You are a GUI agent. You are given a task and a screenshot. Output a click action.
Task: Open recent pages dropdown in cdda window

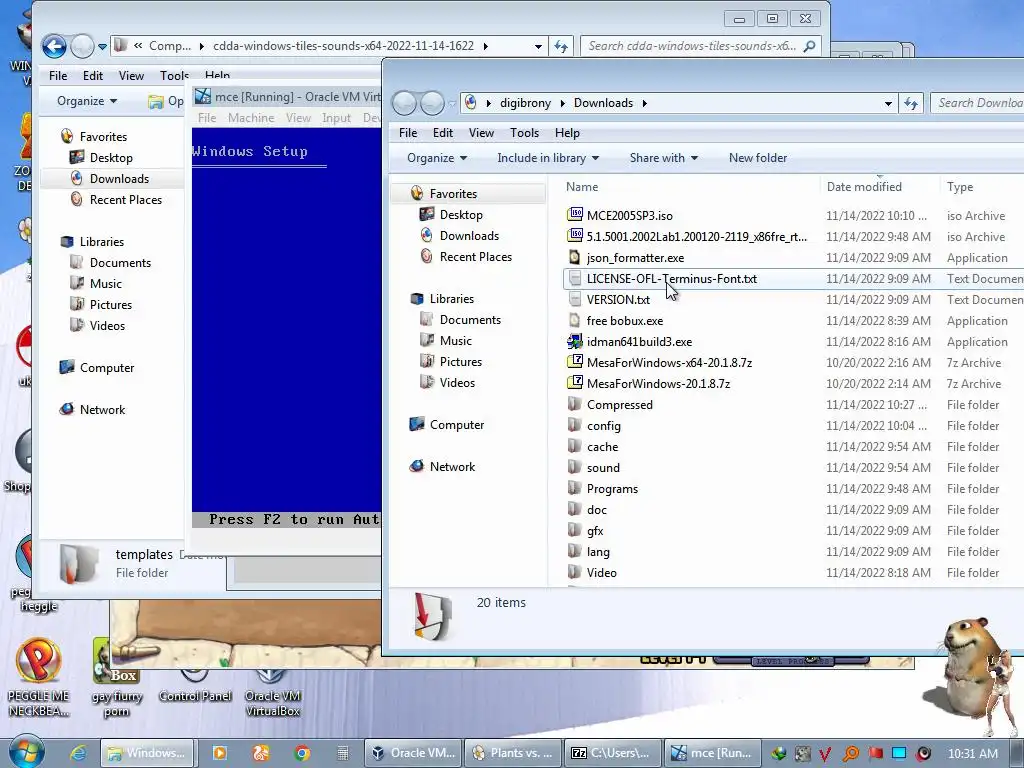(103, 46)
